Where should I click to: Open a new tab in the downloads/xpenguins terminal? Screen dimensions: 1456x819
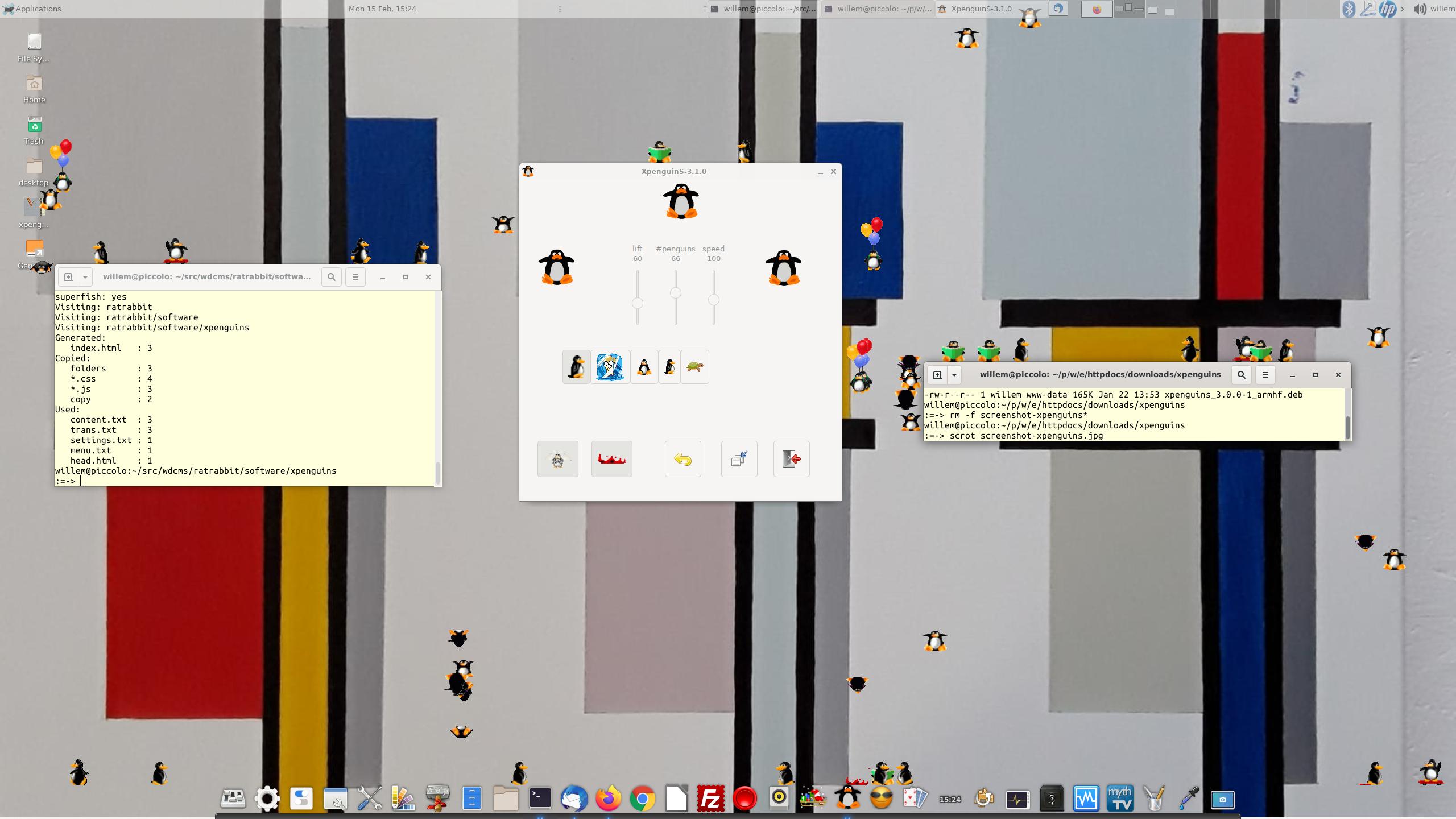click(x=937, y=375)
